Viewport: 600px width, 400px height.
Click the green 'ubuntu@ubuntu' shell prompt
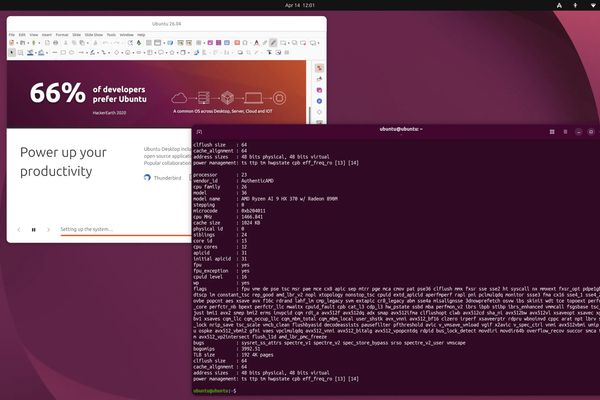pos(212,391)
